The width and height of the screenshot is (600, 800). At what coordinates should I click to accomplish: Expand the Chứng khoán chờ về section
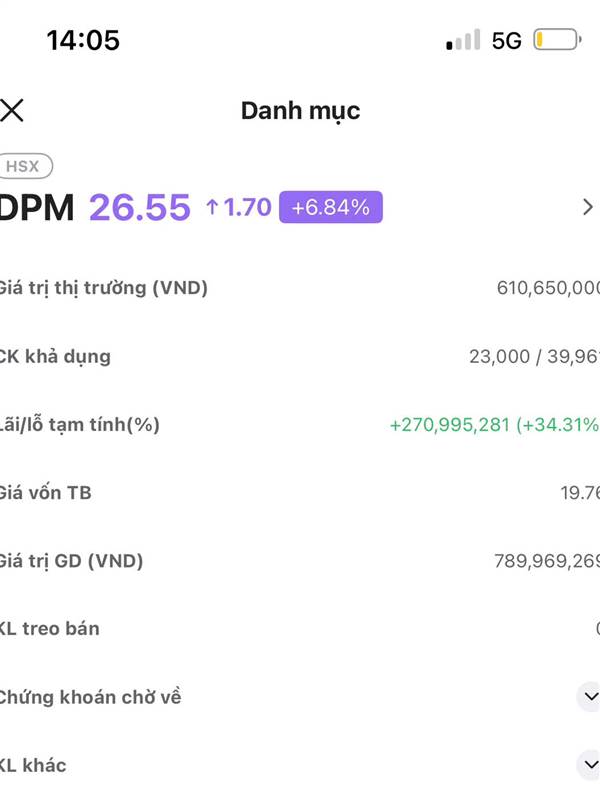(590, 697)
